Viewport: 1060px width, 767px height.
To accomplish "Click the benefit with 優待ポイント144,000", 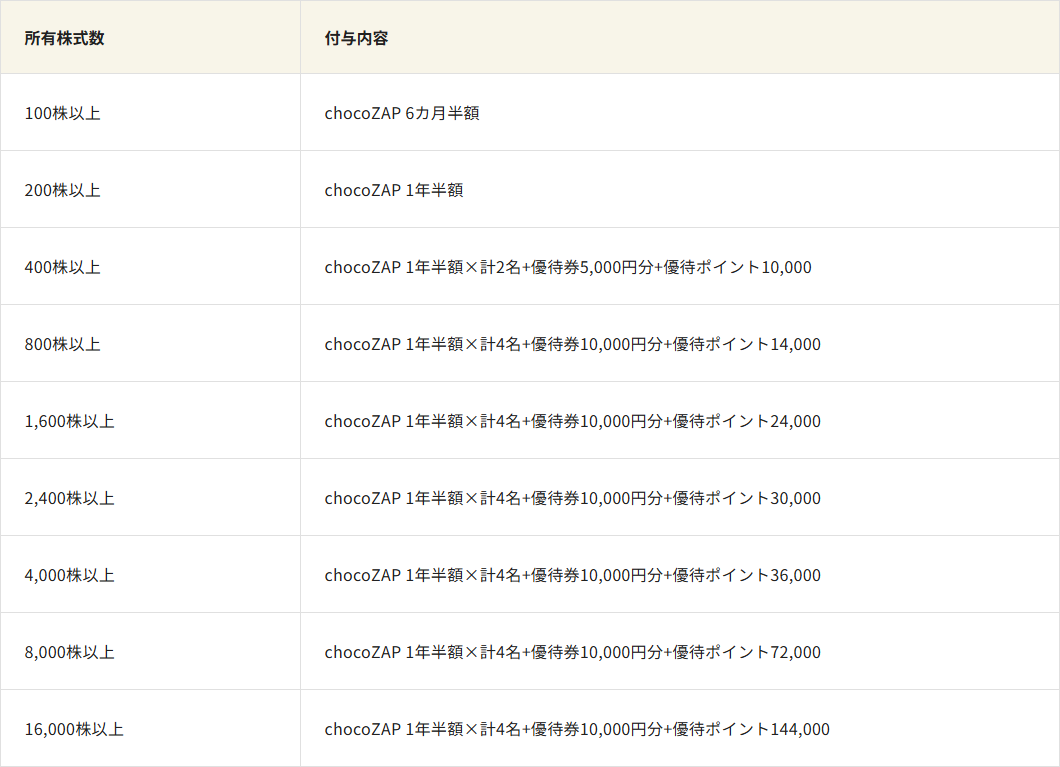I will pyautogui.click(x=577, y=729).
